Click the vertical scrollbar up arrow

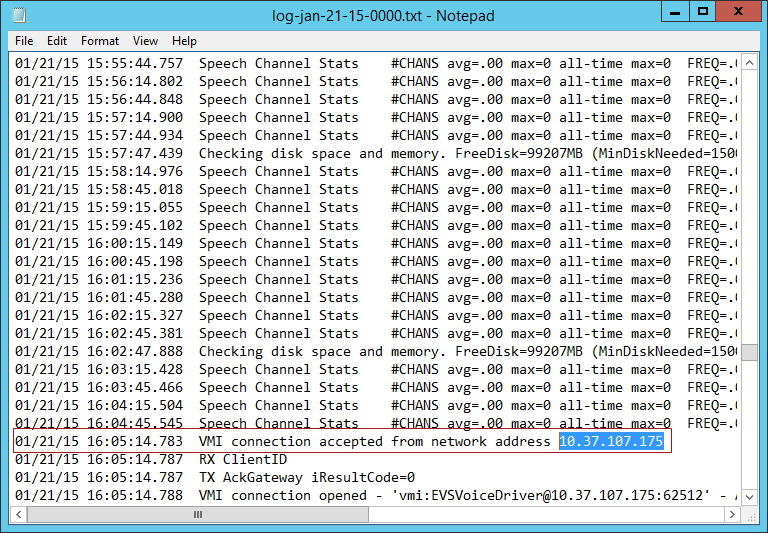pos(747,64)
